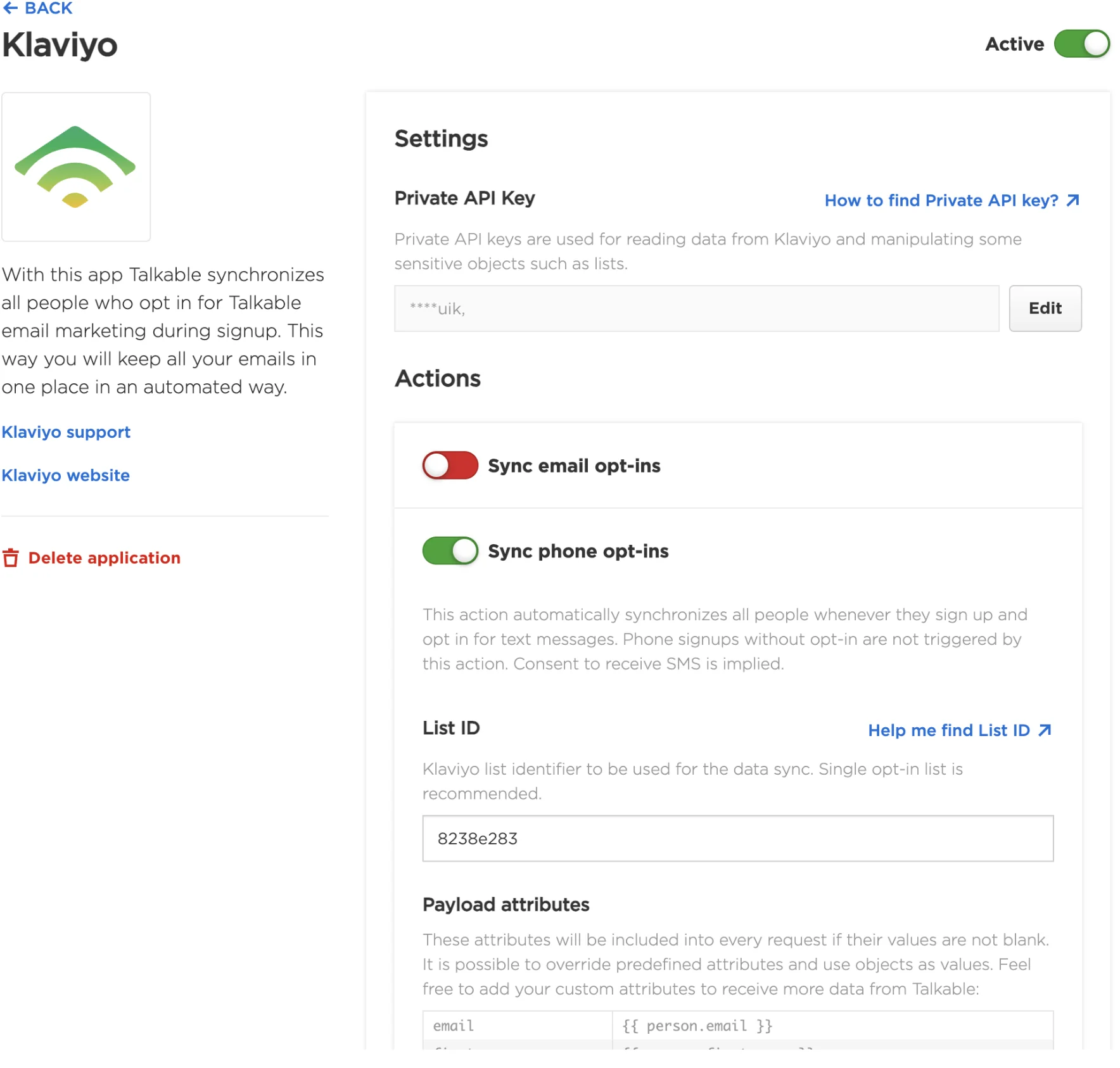
Task: Toggle the Active switch off
Action: [1081, 44]
